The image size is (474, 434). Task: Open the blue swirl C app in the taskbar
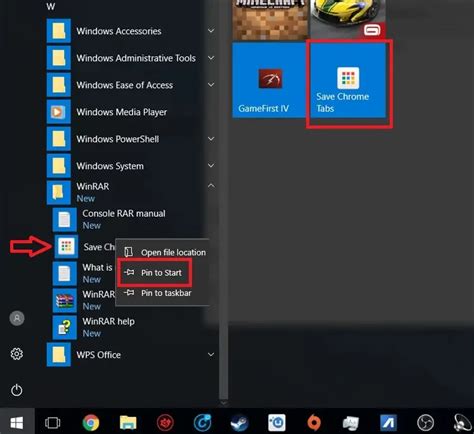[202, 423]
